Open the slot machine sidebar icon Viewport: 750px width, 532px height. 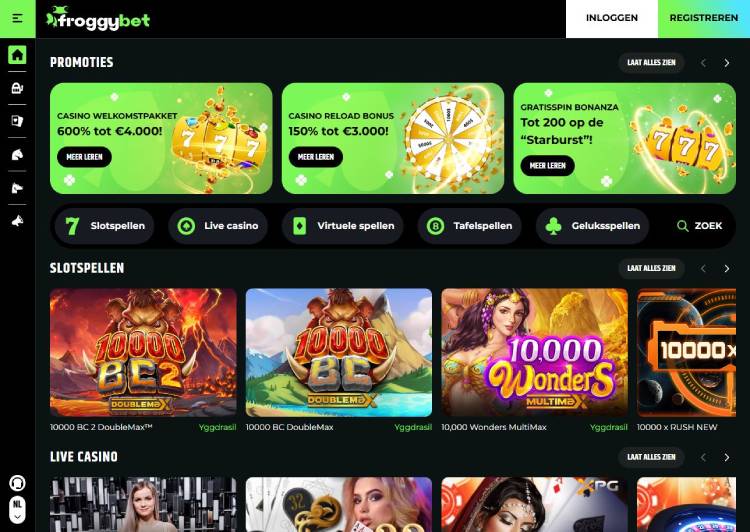17,88
